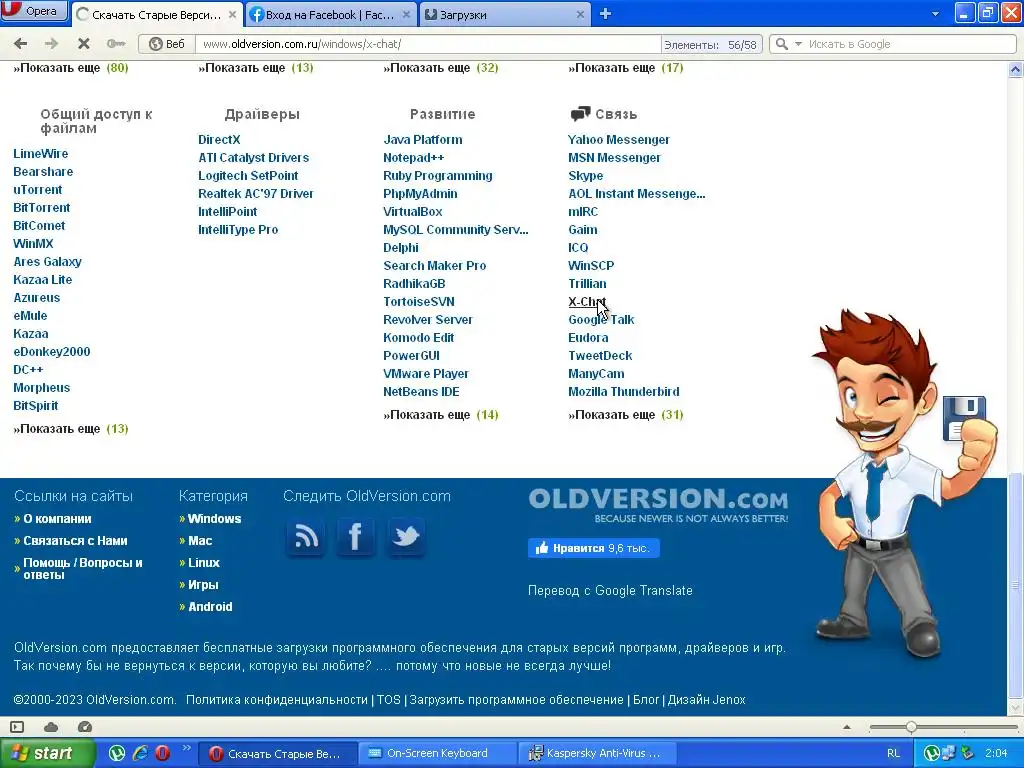
Task: Open footer category Android link
Action: click(210, 607)
